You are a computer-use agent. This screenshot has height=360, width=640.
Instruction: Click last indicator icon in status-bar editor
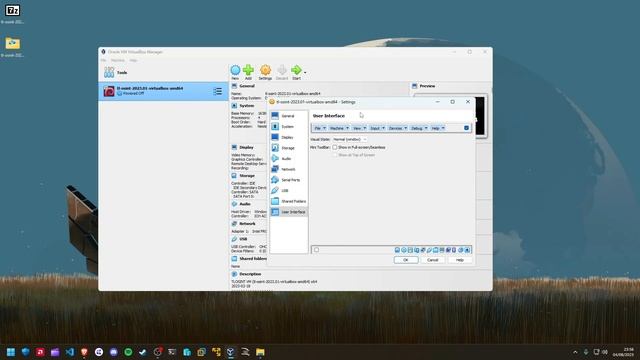467,250
